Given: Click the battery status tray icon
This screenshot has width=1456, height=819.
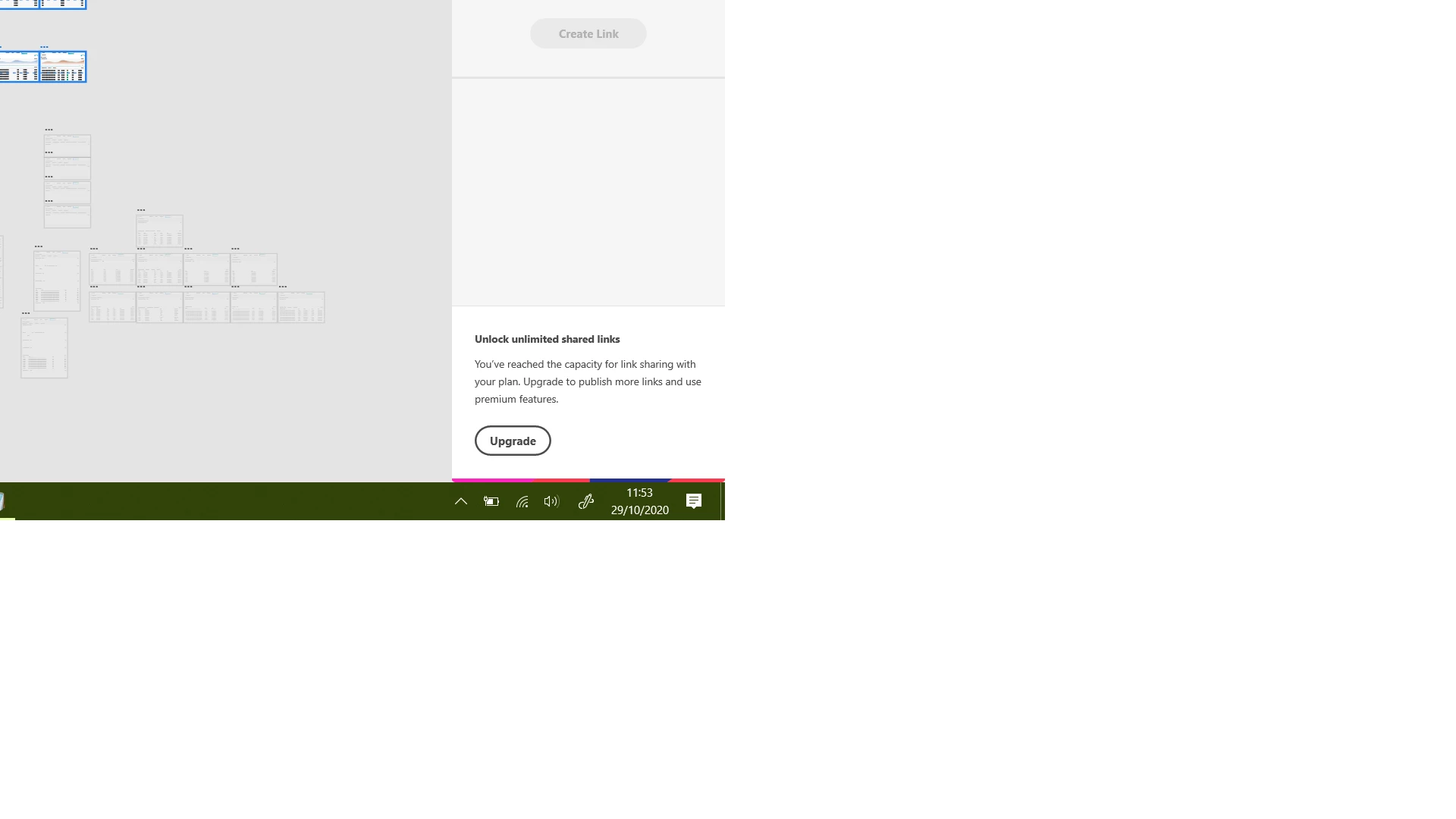Looking at the screenshot, I should pos(491,501).
